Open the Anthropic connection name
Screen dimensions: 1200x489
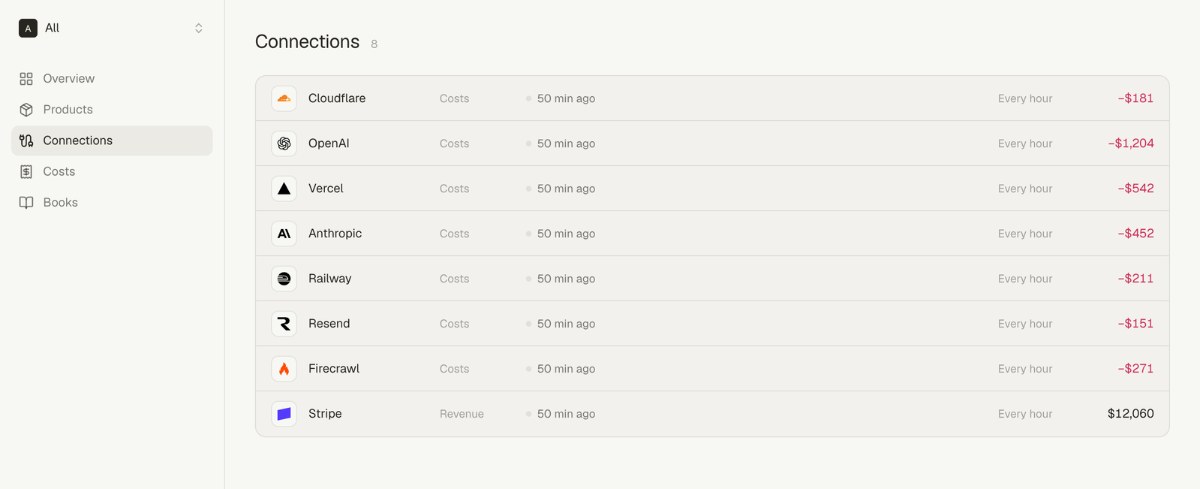point(335,233)
